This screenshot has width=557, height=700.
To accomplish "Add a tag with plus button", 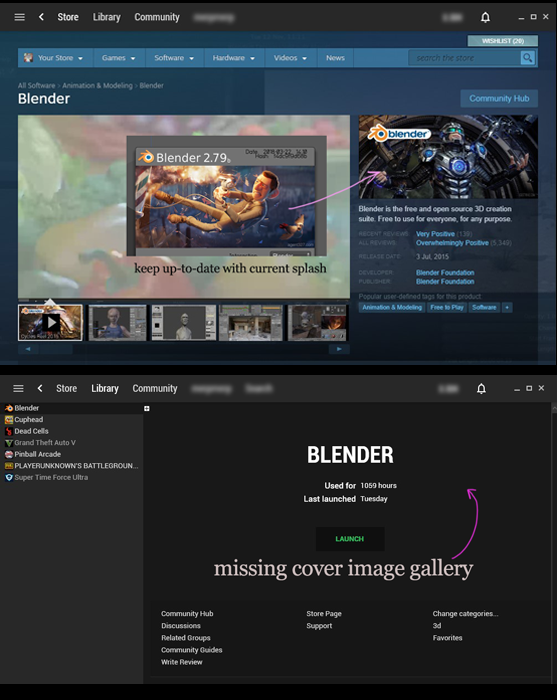I will (x=507, y=307).
